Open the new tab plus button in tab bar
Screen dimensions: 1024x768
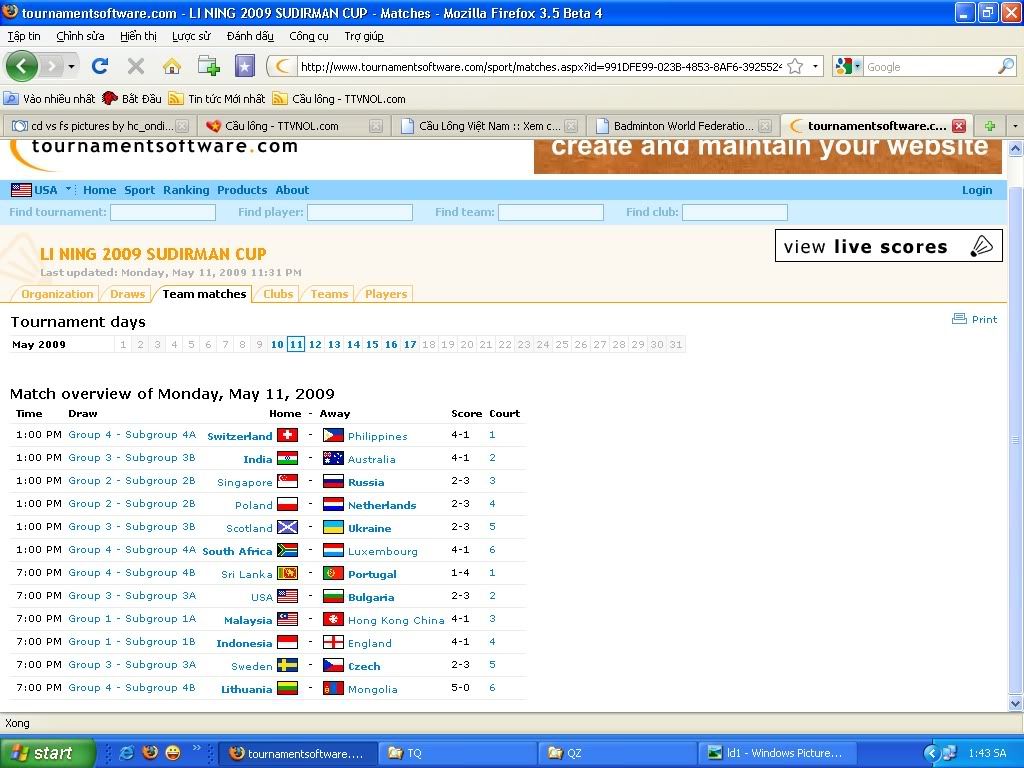tap(990, 126)
